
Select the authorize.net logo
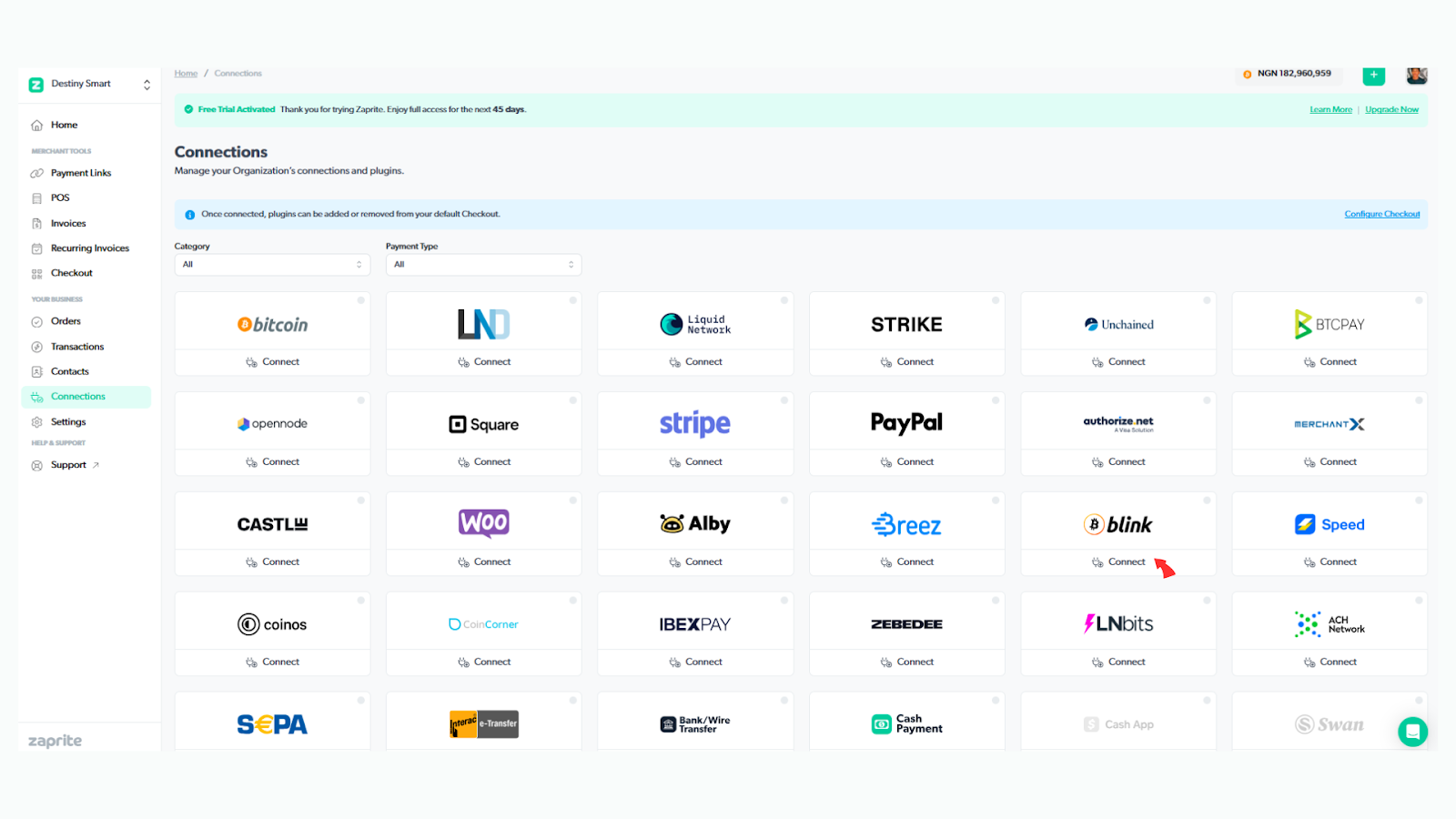[x=1118, y=424]
